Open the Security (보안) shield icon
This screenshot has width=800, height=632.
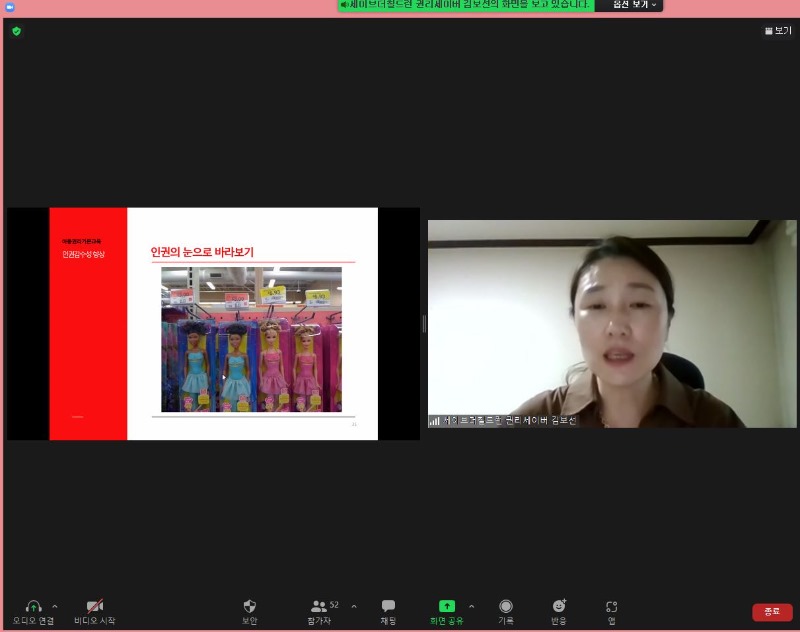(250, 607)
